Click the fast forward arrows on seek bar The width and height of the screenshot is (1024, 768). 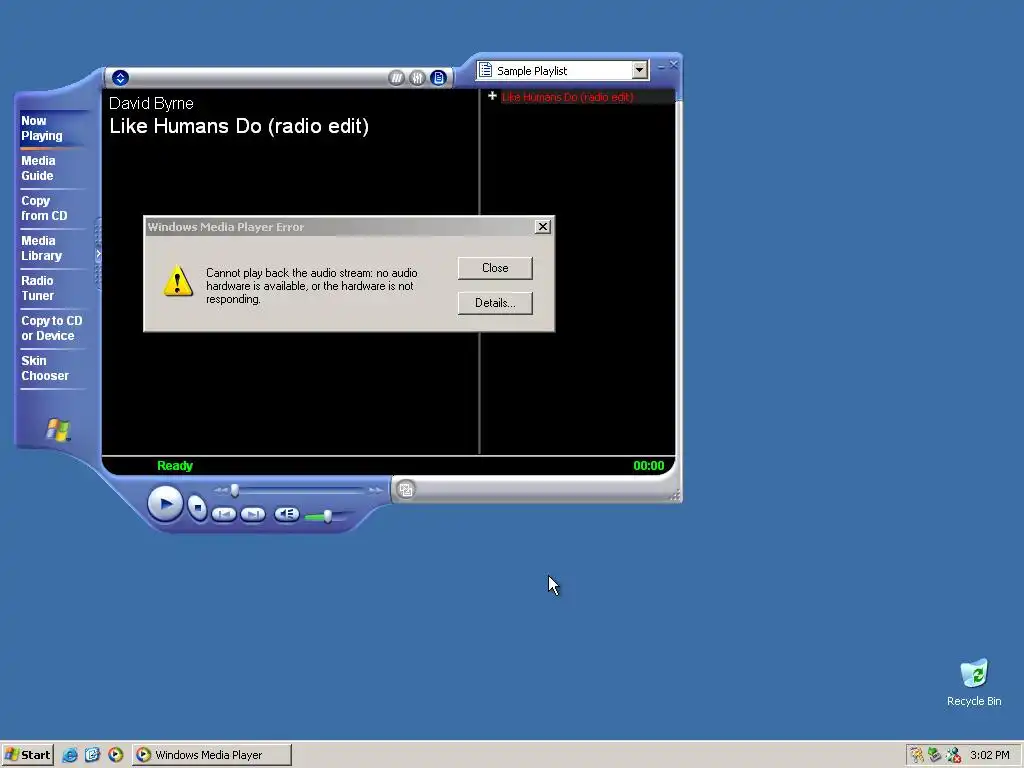coord(376,490)
